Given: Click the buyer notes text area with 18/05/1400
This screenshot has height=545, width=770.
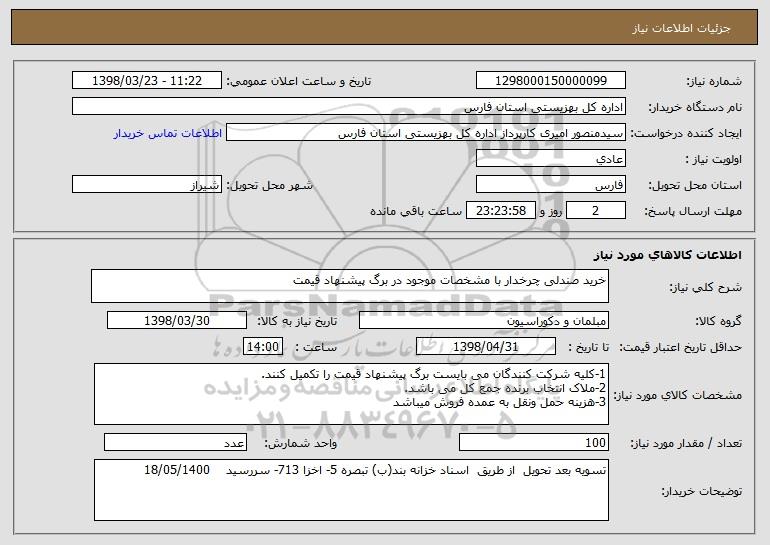Looking at the screenshot, I should pyautogui.click(x=351, y=490).
